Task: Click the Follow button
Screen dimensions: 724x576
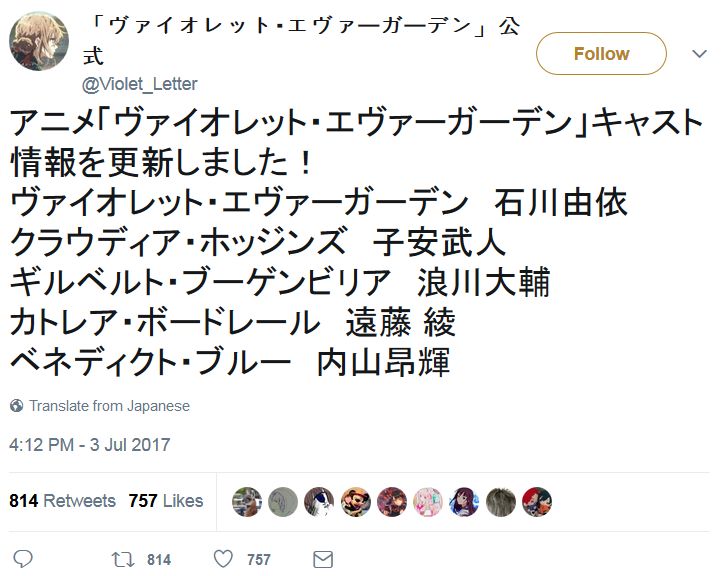Action: [x=601, y=54]
